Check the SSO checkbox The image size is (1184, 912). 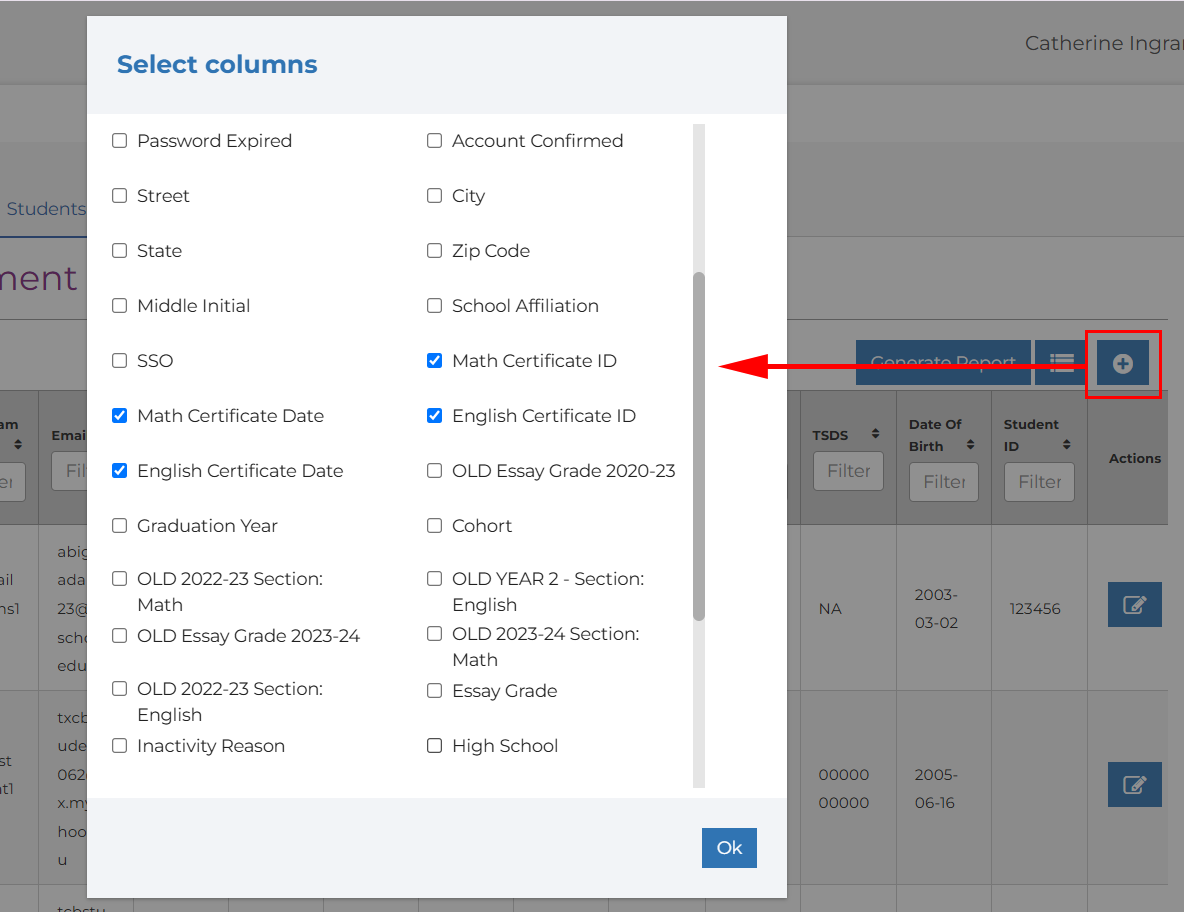119,360
